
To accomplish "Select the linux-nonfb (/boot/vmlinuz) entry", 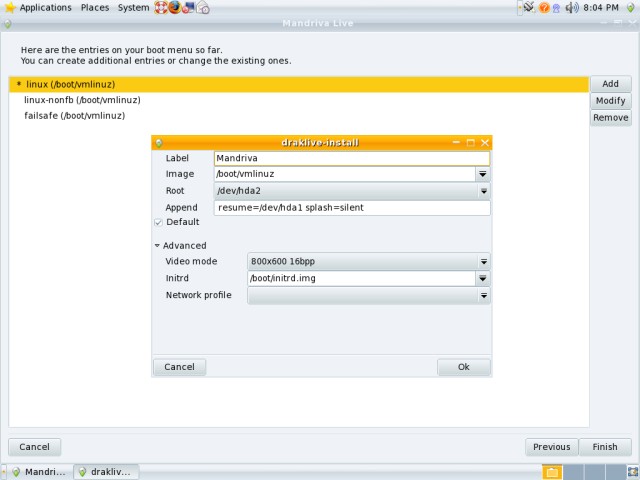I will pyautogui.click(x=299, y=100).
